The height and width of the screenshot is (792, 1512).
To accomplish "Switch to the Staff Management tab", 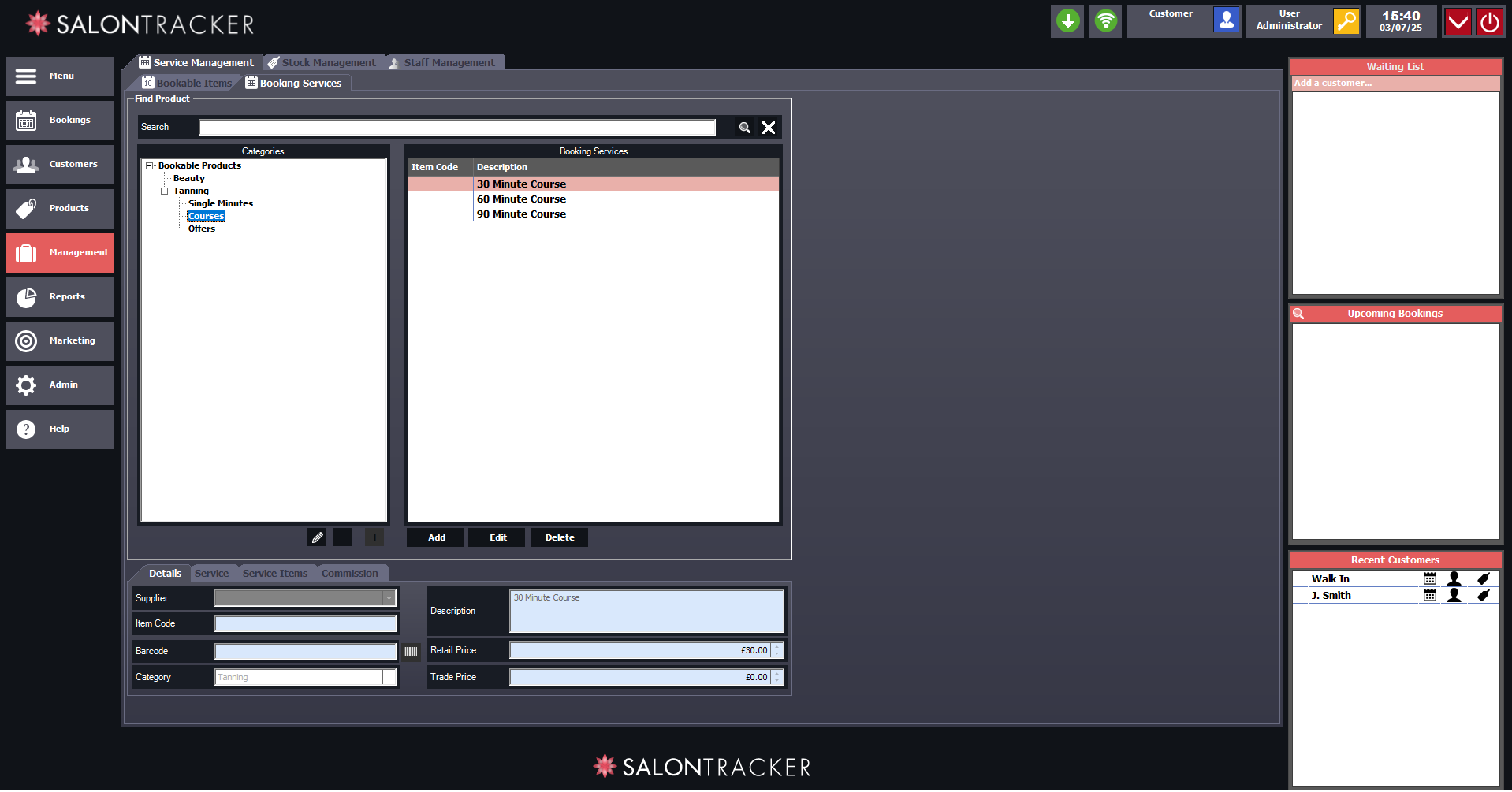I will point(442,63).
